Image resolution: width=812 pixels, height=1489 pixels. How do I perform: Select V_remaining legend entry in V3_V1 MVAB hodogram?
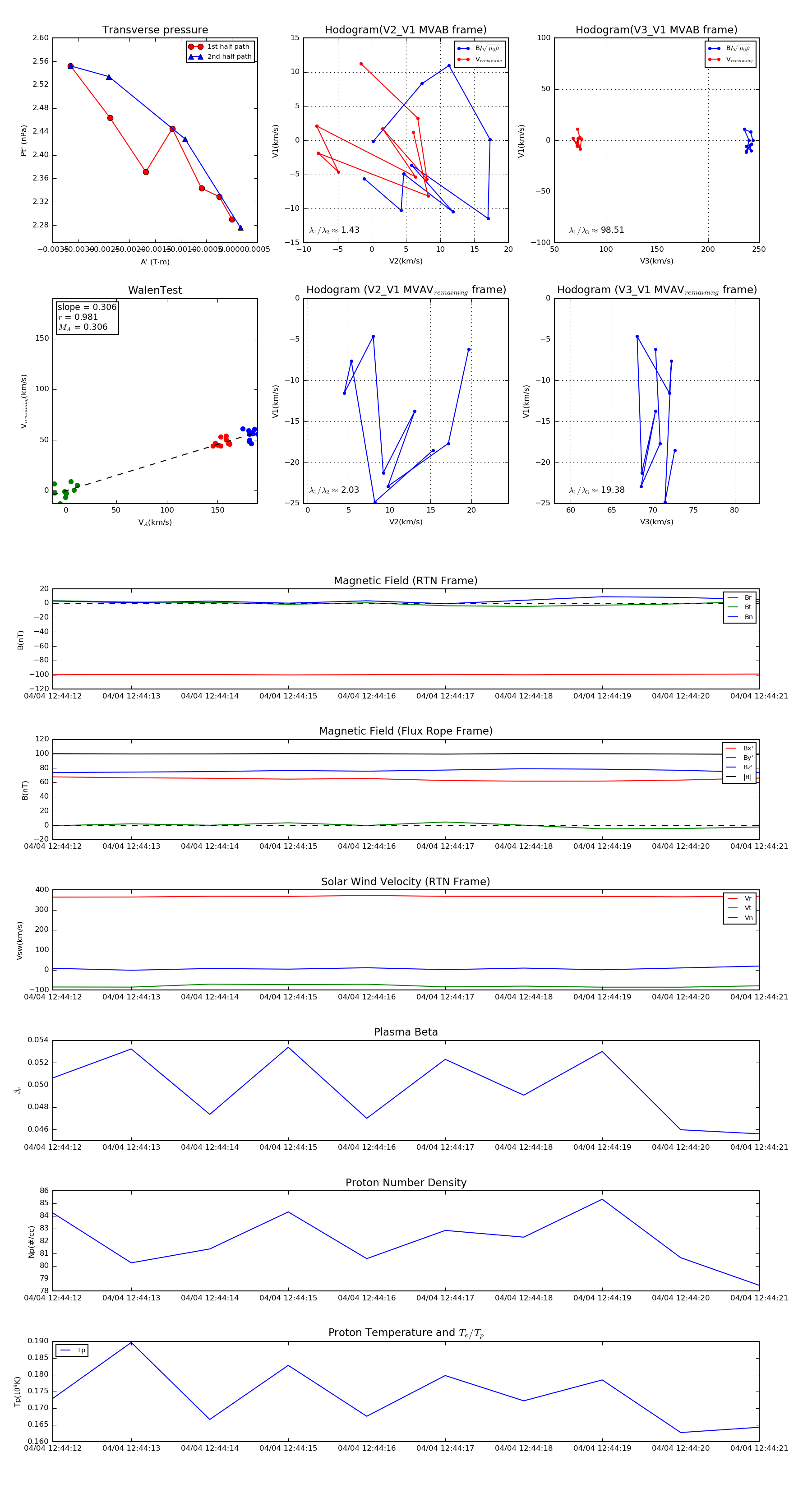point(730,60)
